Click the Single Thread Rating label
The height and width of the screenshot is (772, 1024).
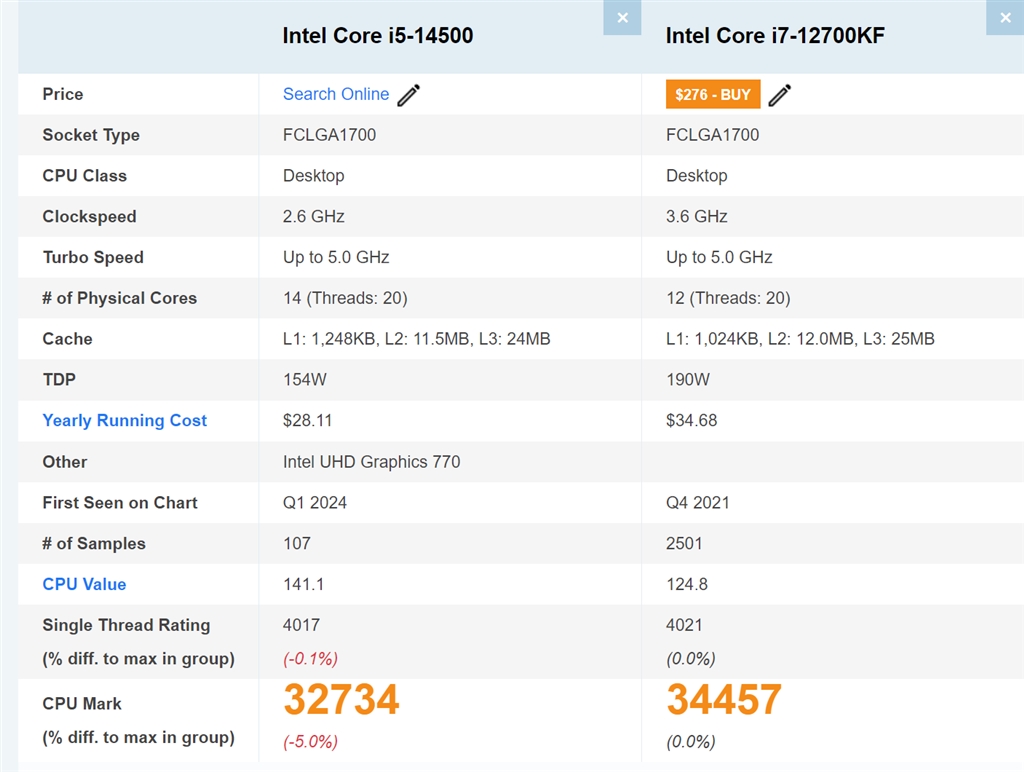click(x=126, y=625)
